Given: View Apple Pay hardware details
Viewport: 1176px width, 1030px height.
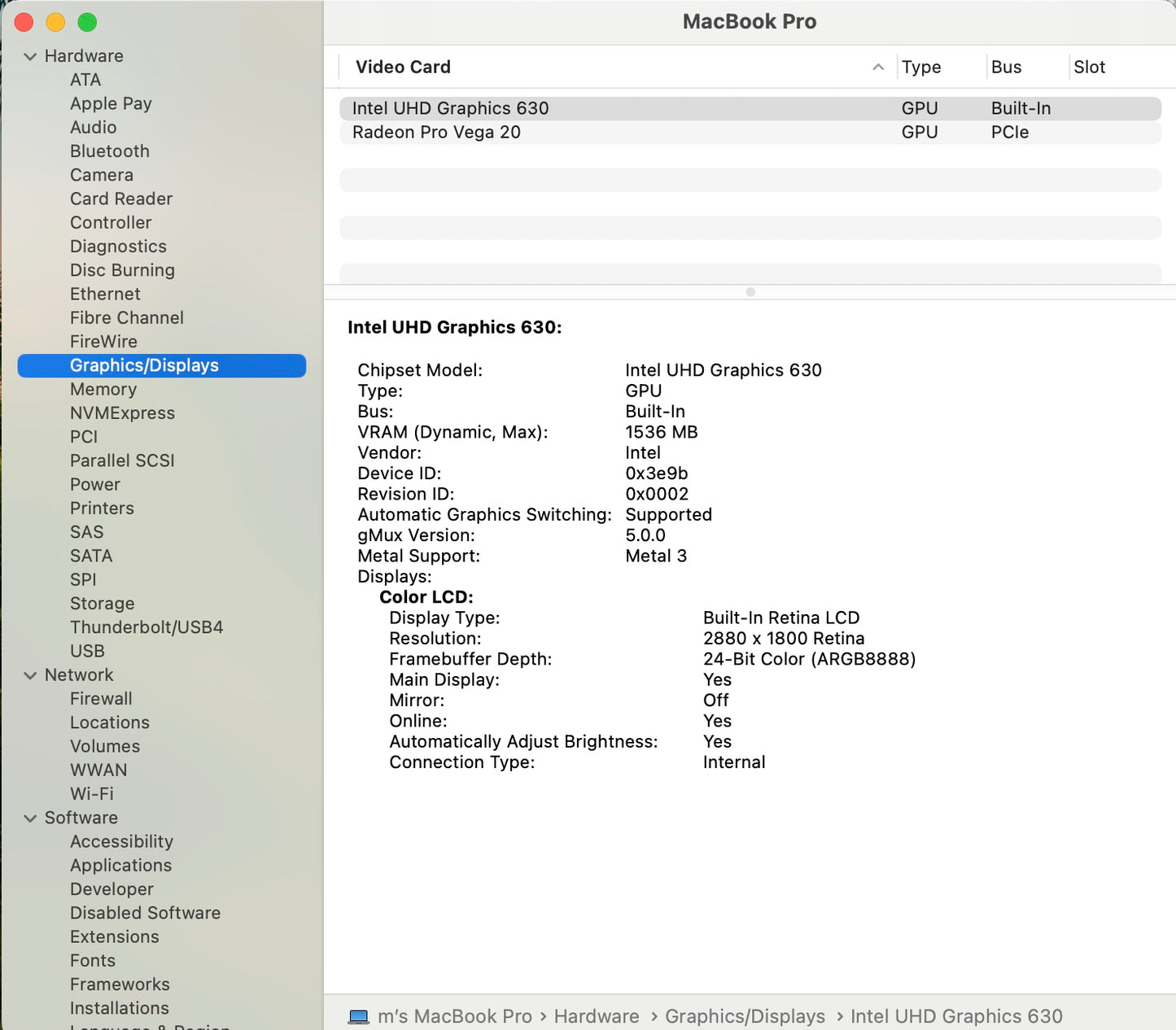Looking at the screenshot, I should pyautogui.click(x=111, y=103).
